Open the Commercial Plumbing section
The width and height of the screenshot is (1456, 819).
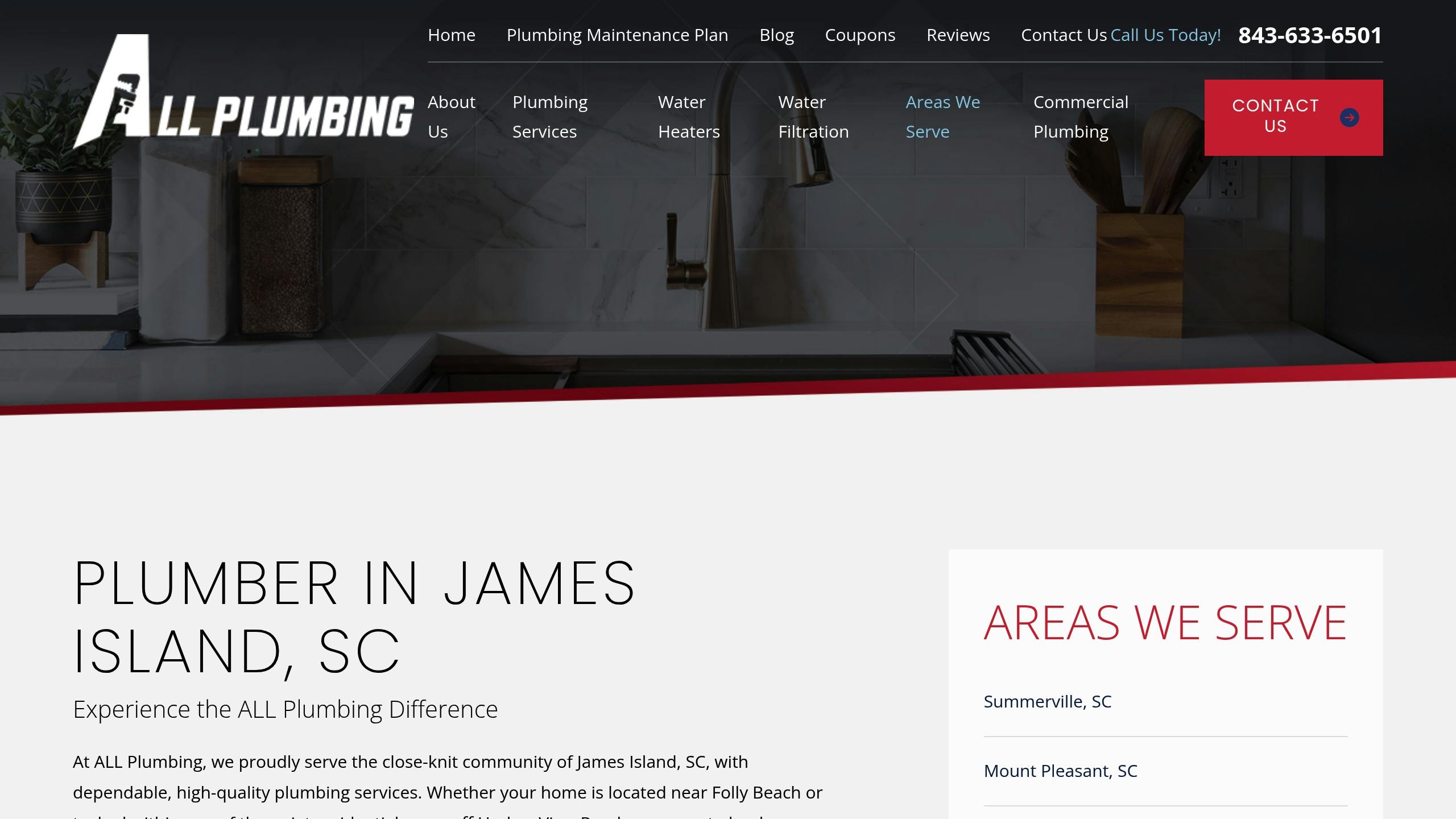(x=1081, y=117)
